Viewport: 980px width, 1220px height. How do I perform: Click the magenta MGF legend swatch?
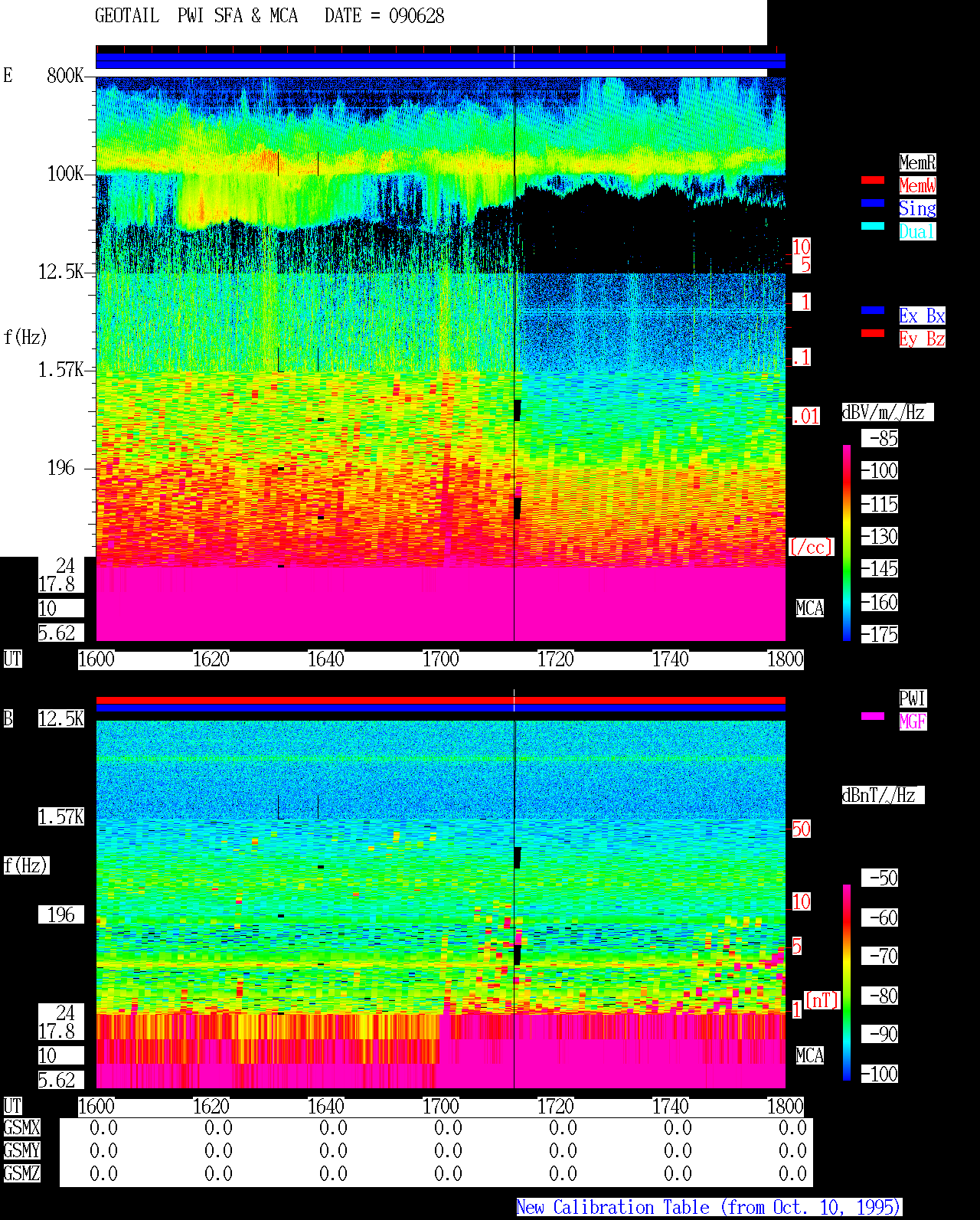point(873,716)
